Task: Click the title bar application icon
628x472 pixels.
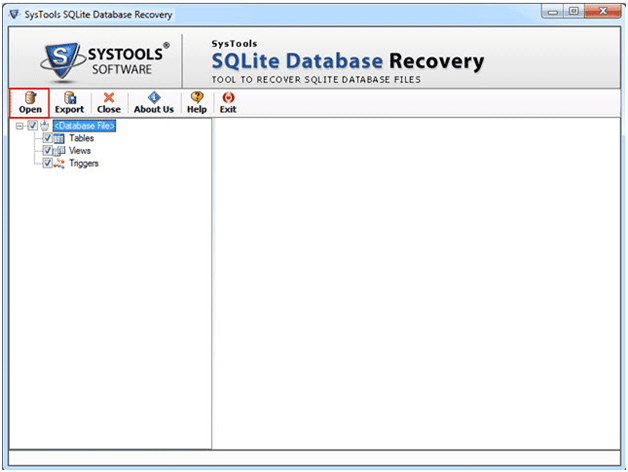Action: coord(15,14)
